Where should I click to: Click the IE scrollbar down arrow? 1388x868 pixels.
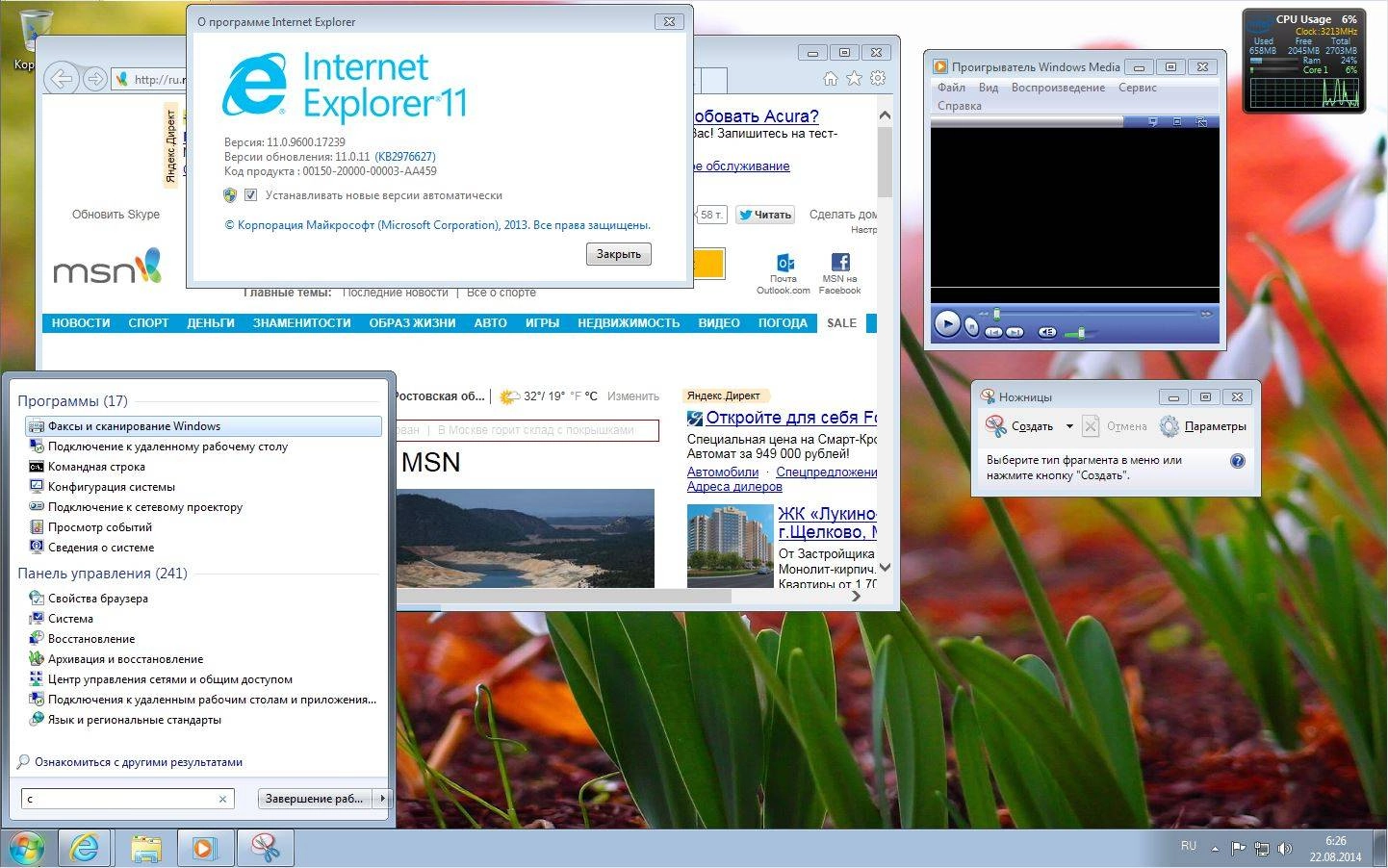click(886, 568)
